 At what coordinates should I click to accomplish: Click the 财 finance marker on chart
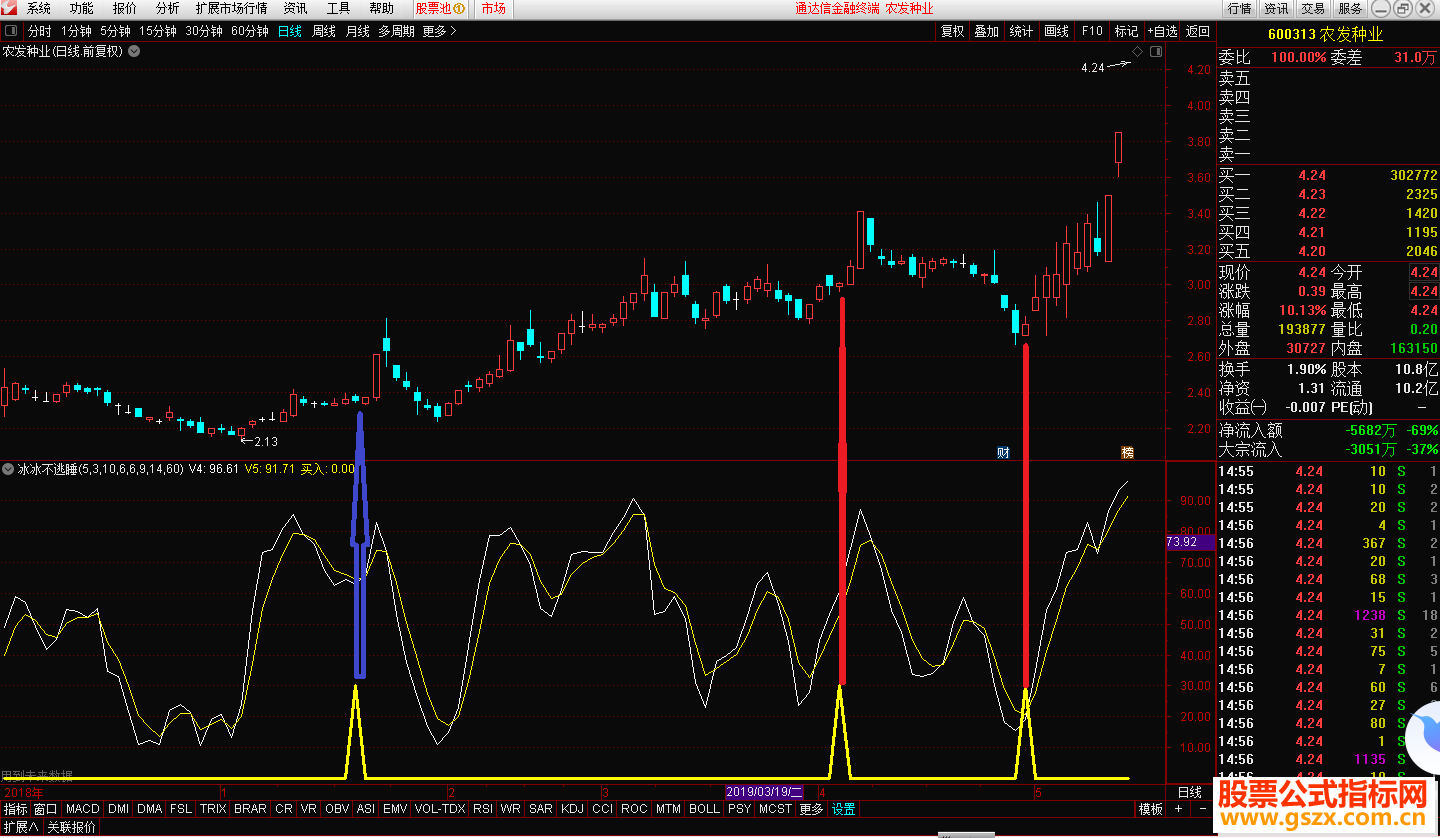pos(1003,453)
